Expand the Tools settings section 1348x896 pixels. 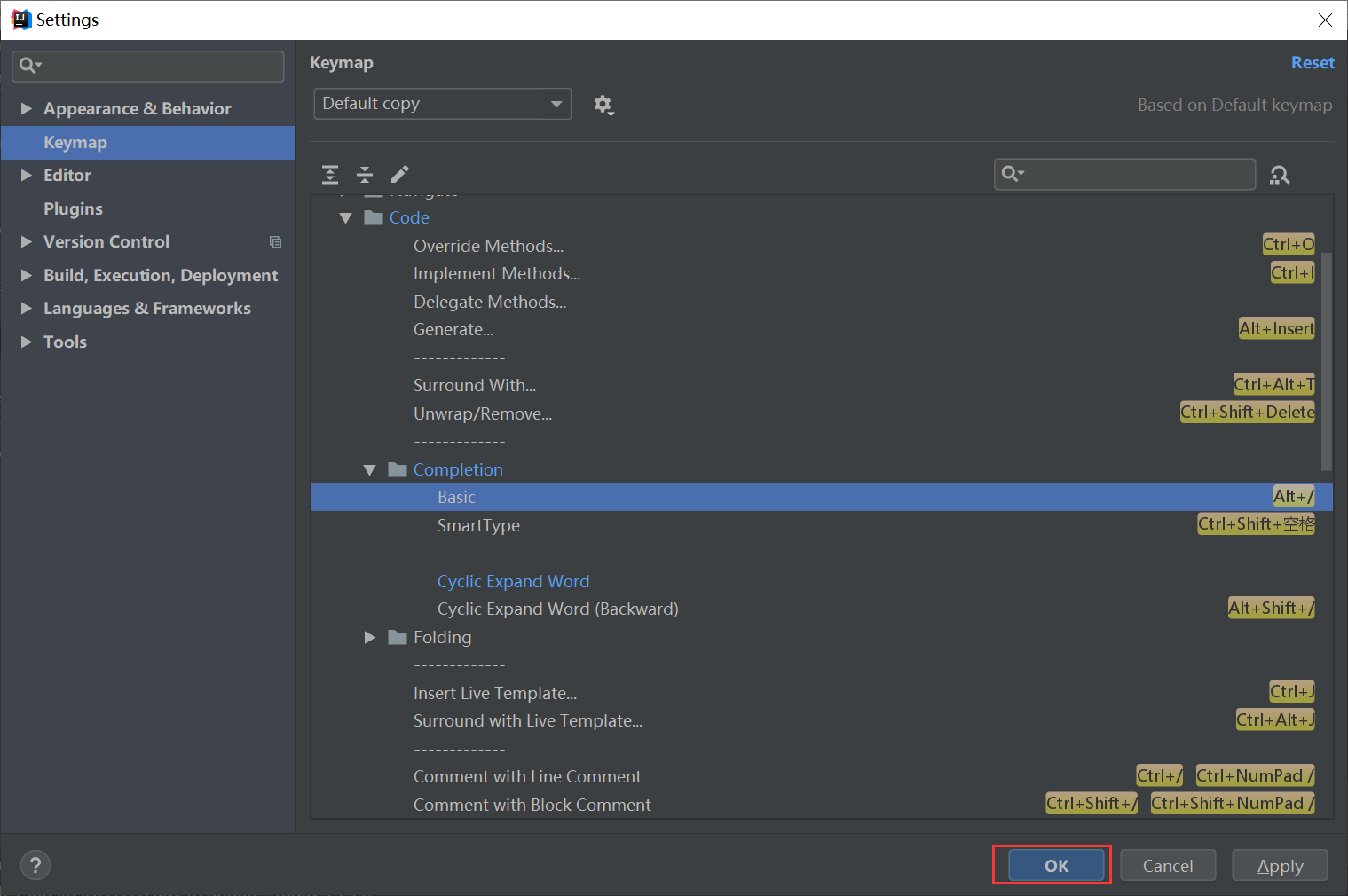coord(27,342)
